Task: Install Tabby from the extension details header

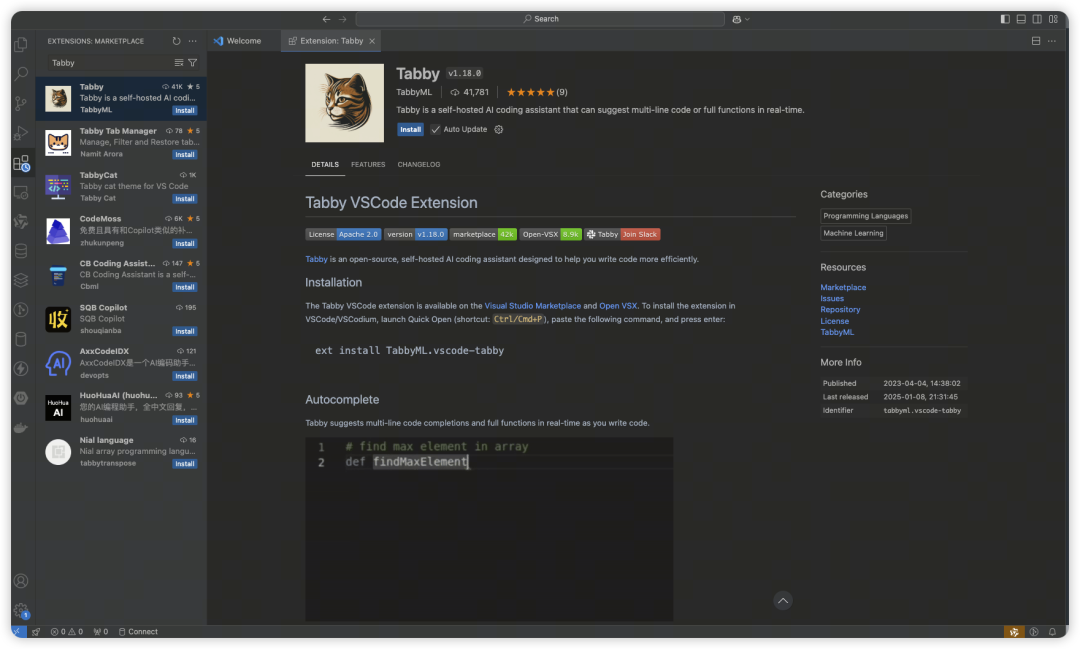Action: point(411,130)
